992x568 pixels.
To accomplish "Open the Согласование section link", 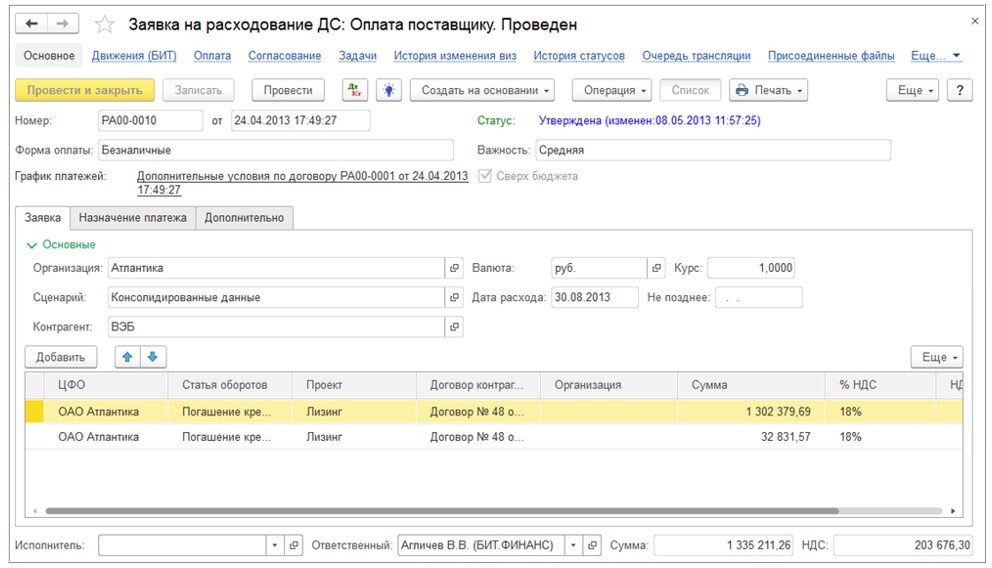I will [284, 56].
